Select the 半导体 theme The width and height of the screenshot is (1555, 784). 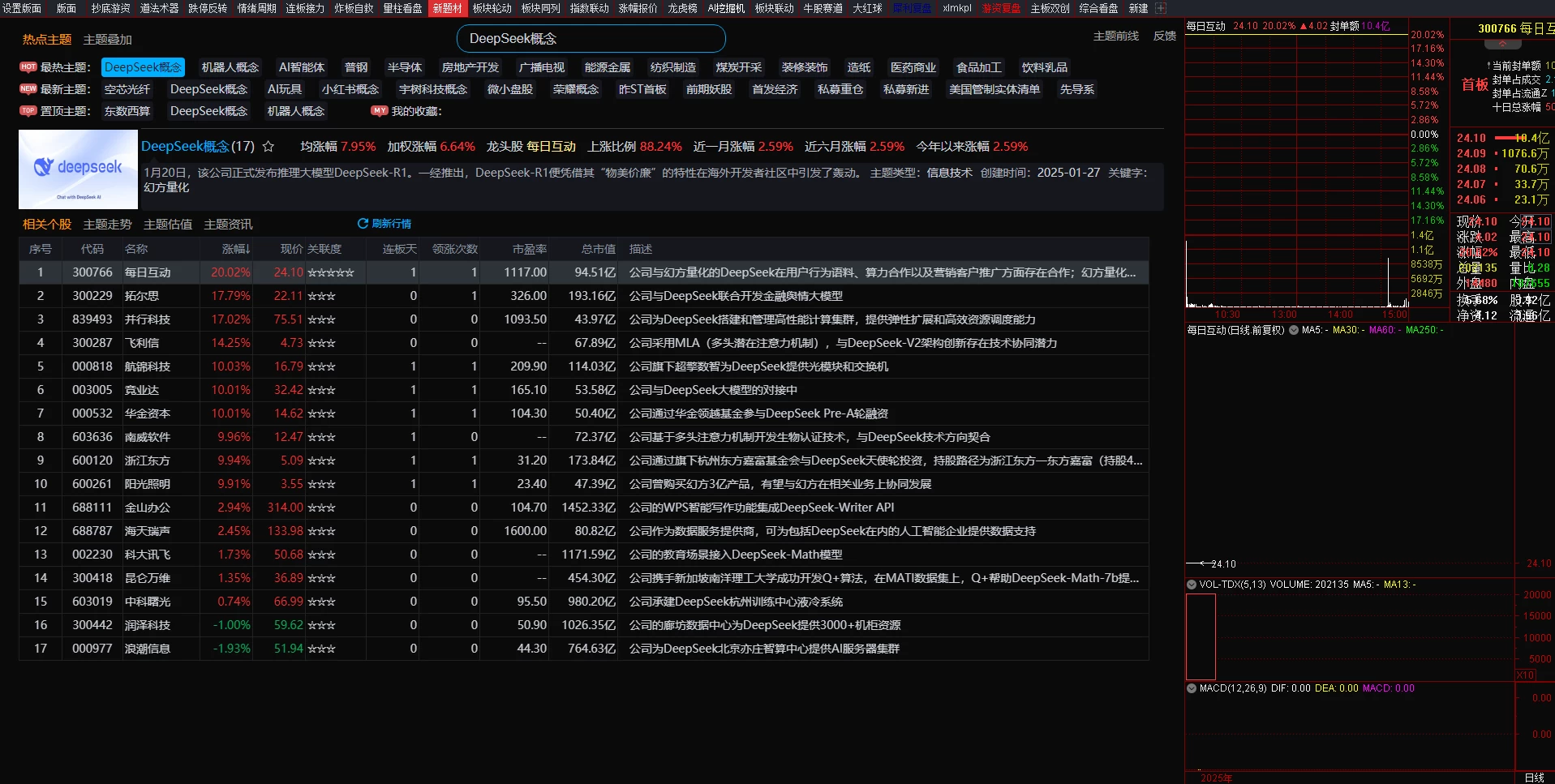[x=405, y=67]
